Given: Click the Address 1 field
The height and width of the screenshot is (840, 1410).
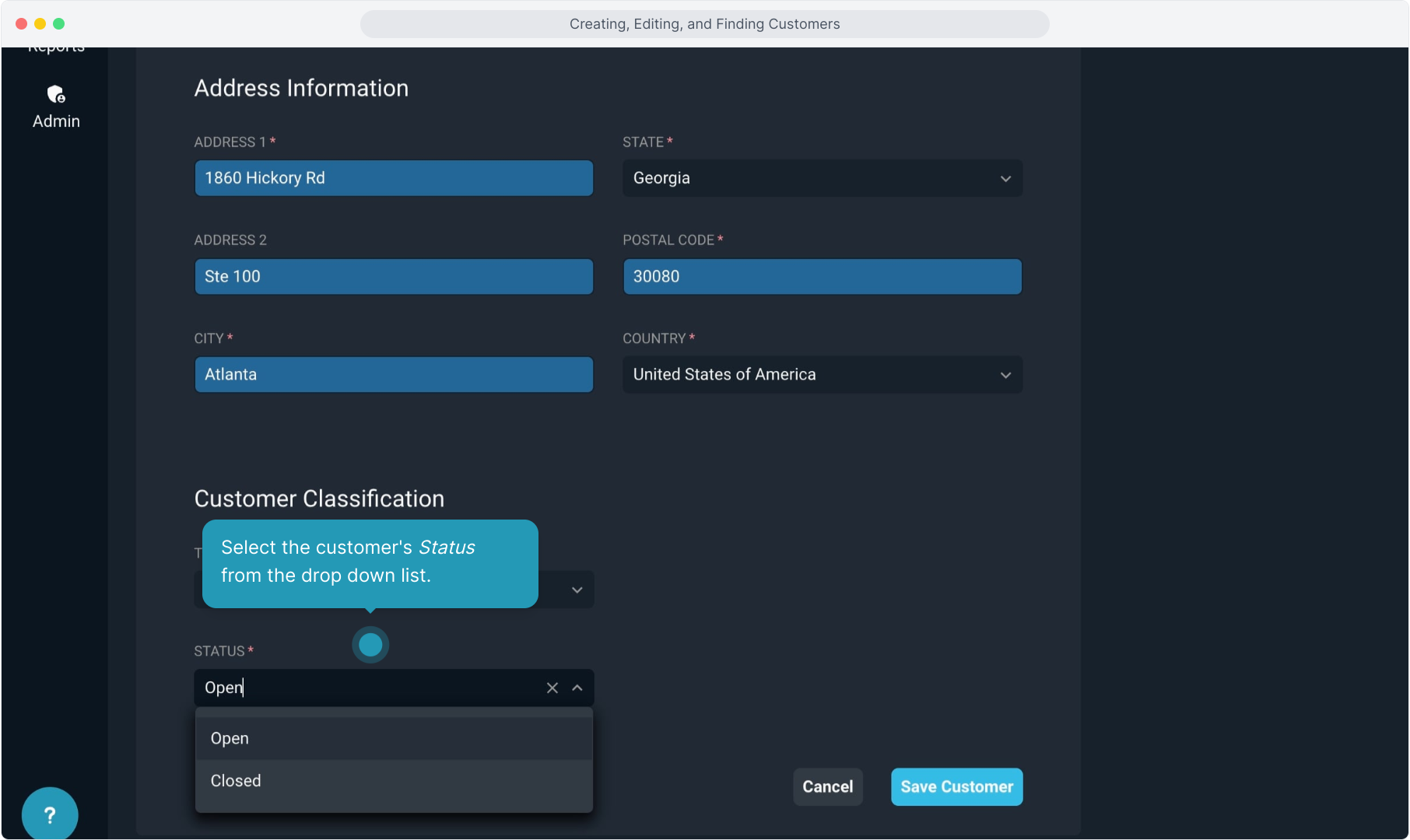Looking at the screenshot, I should click(x=394, y=178).
